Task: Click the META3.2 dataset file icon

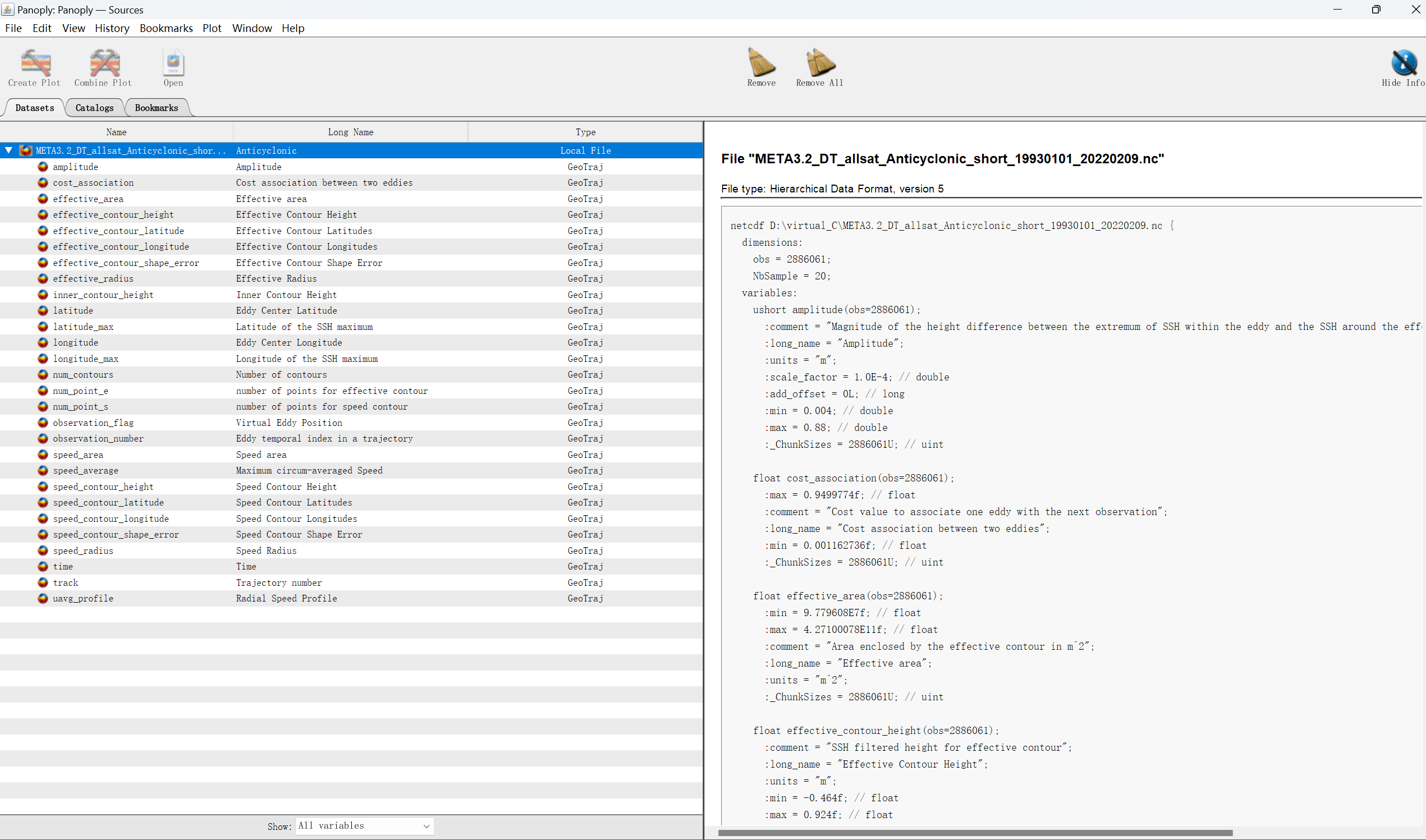Action: (25, 150)
